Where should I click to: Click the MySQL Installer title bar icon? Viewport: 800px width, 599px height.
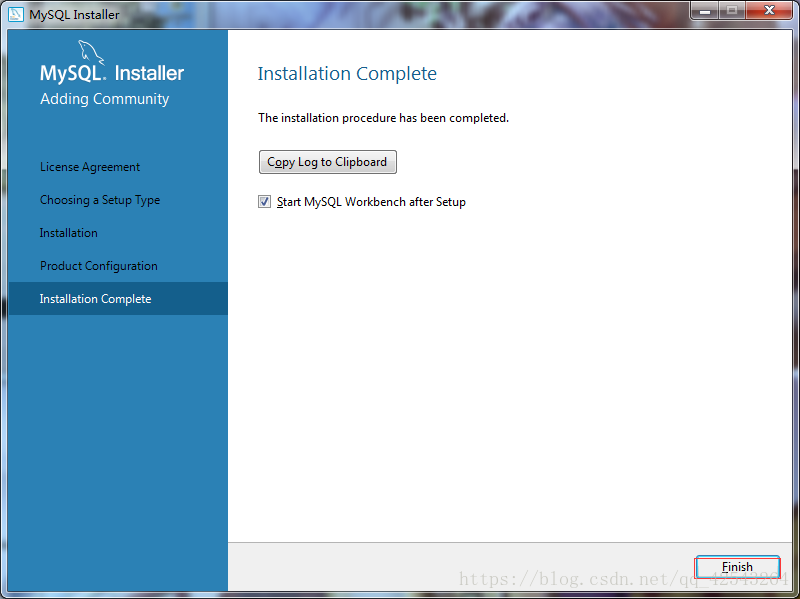(16, 14)
